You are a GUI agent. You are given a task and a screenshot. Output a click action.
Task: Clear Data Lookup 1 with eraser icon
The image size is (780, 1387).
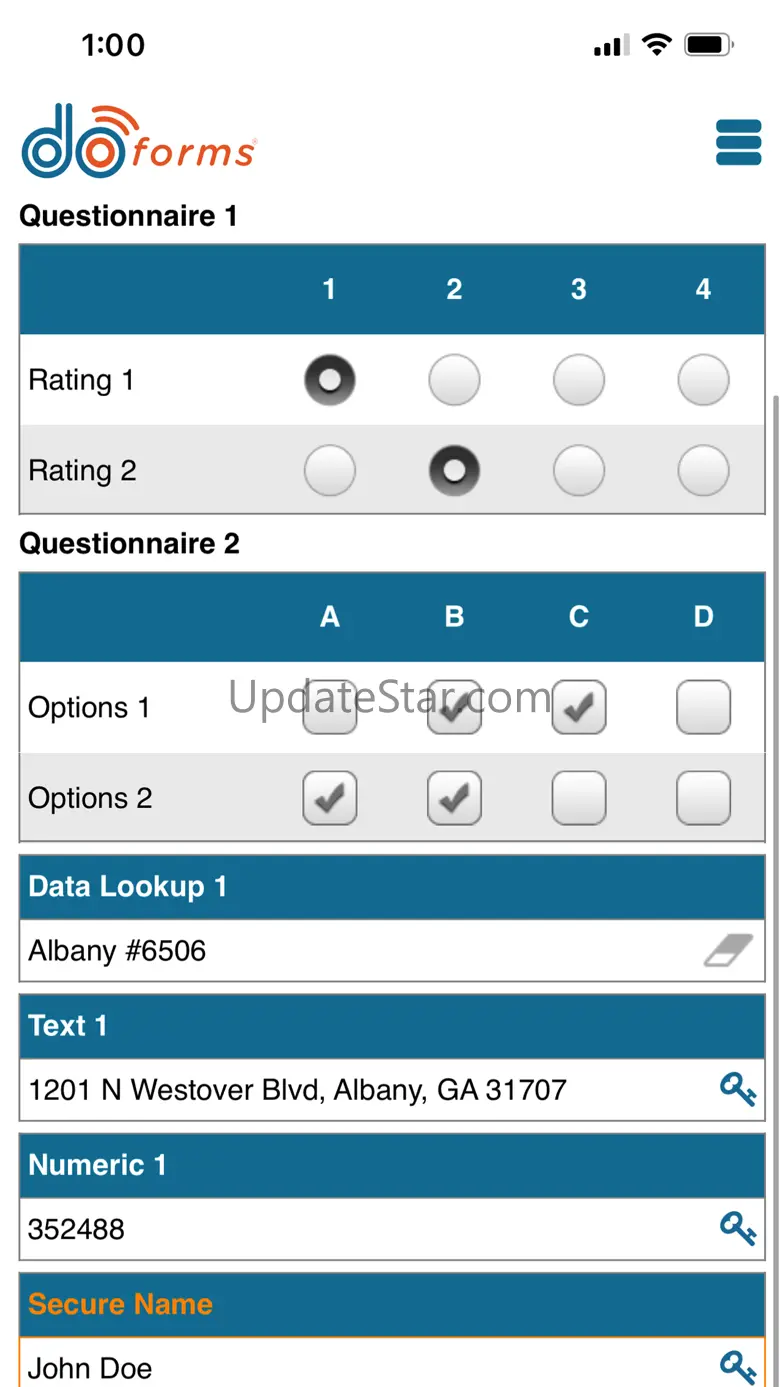click(728, 951)
